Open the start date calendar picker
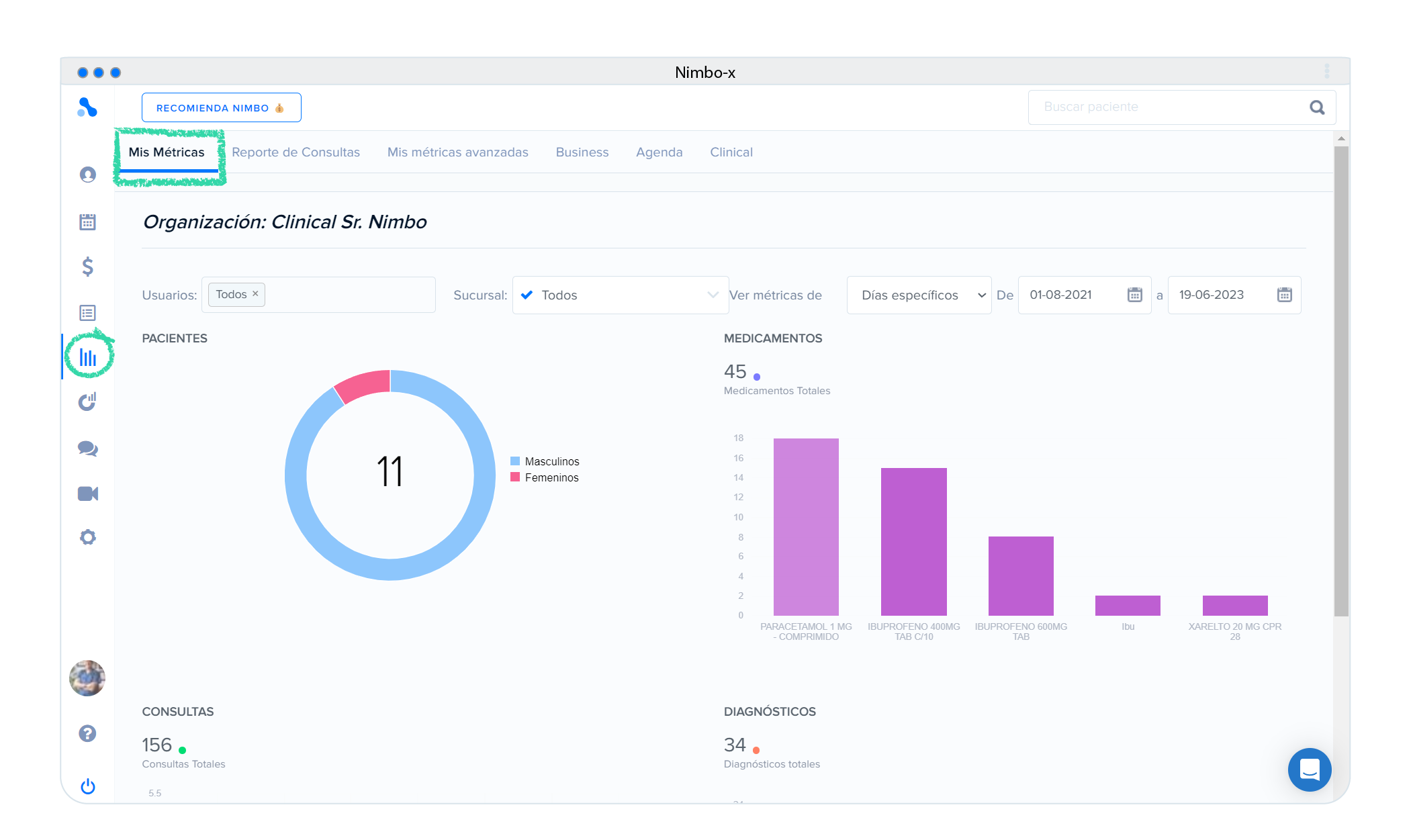This screenshot has height=840, width=1411. (x=1134, y=295)
